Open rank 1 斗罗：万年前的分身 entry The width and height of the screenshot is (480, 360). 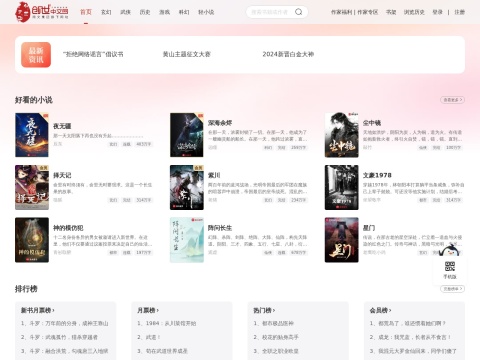click(64, 323)
